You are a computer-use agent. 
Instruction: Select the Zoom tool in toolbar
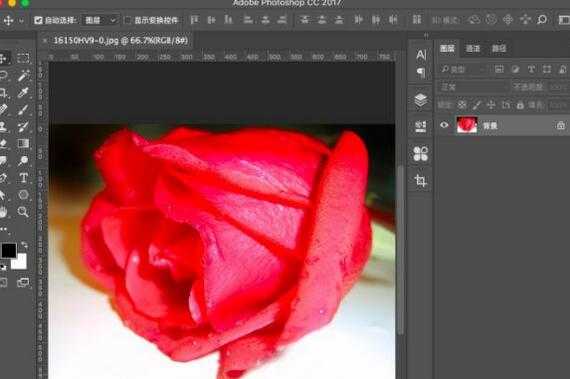point(23,211)
